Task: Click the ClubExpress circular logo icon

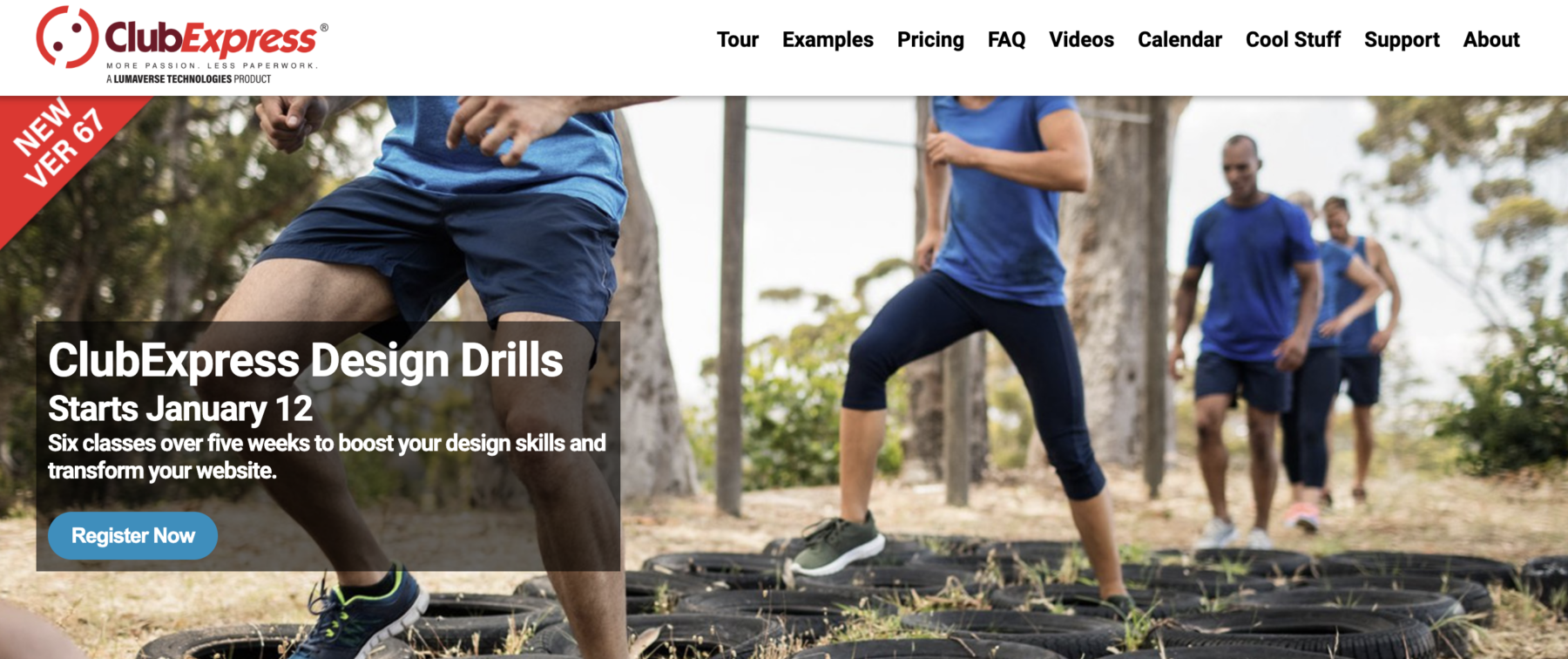Action: tap(67, 37)
